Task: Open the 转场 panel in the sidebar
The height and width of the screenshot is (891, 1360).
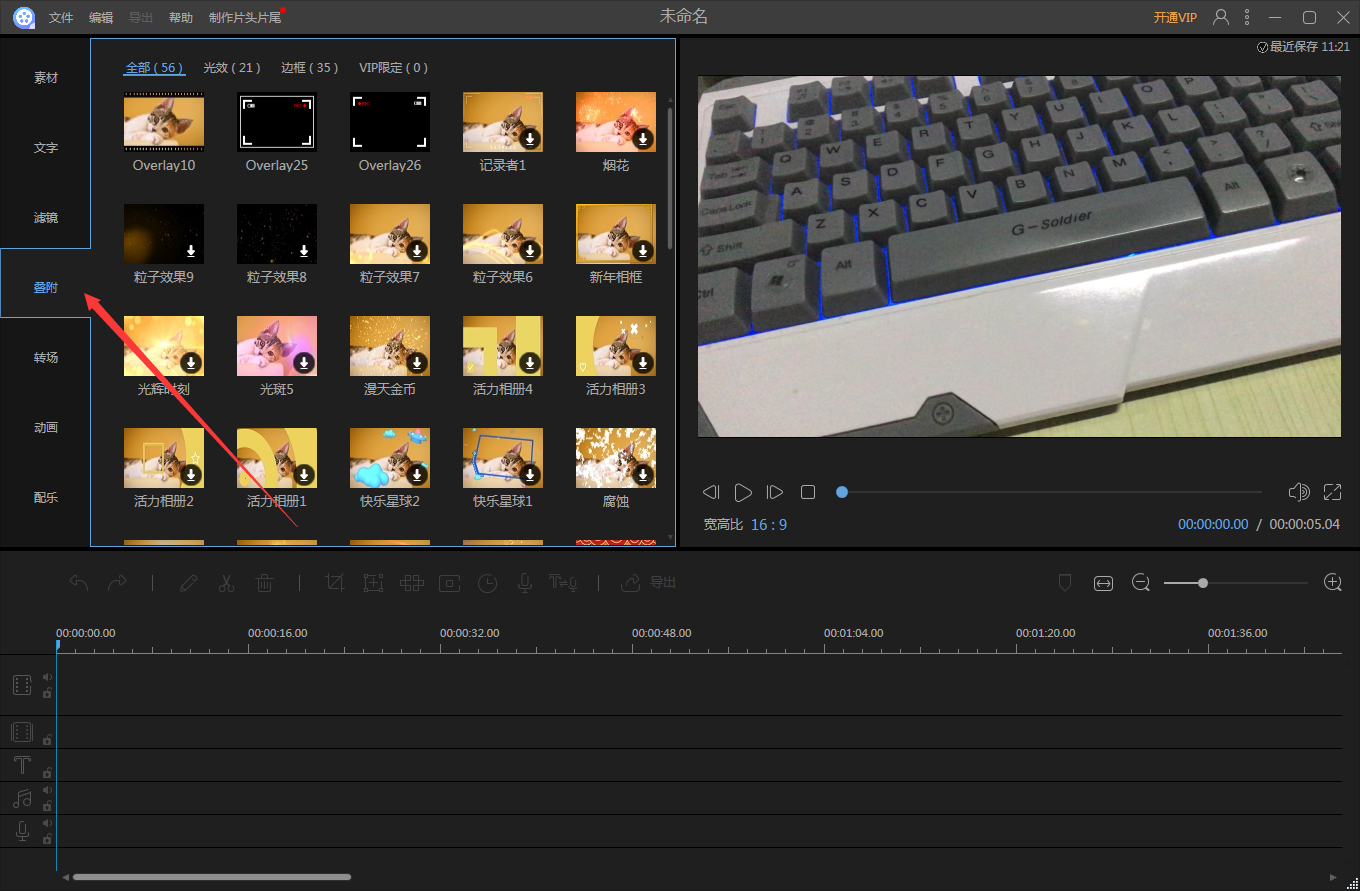Action: [46, 357]
